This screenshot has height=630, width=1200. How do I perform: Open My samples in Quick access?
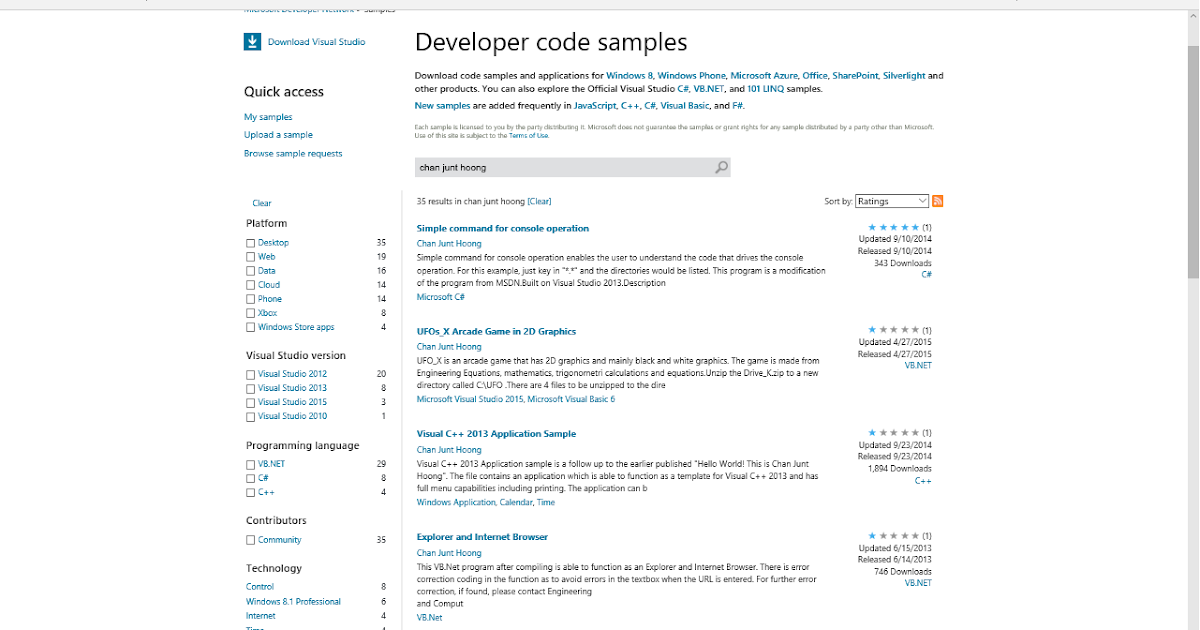[x=268, y=117]
